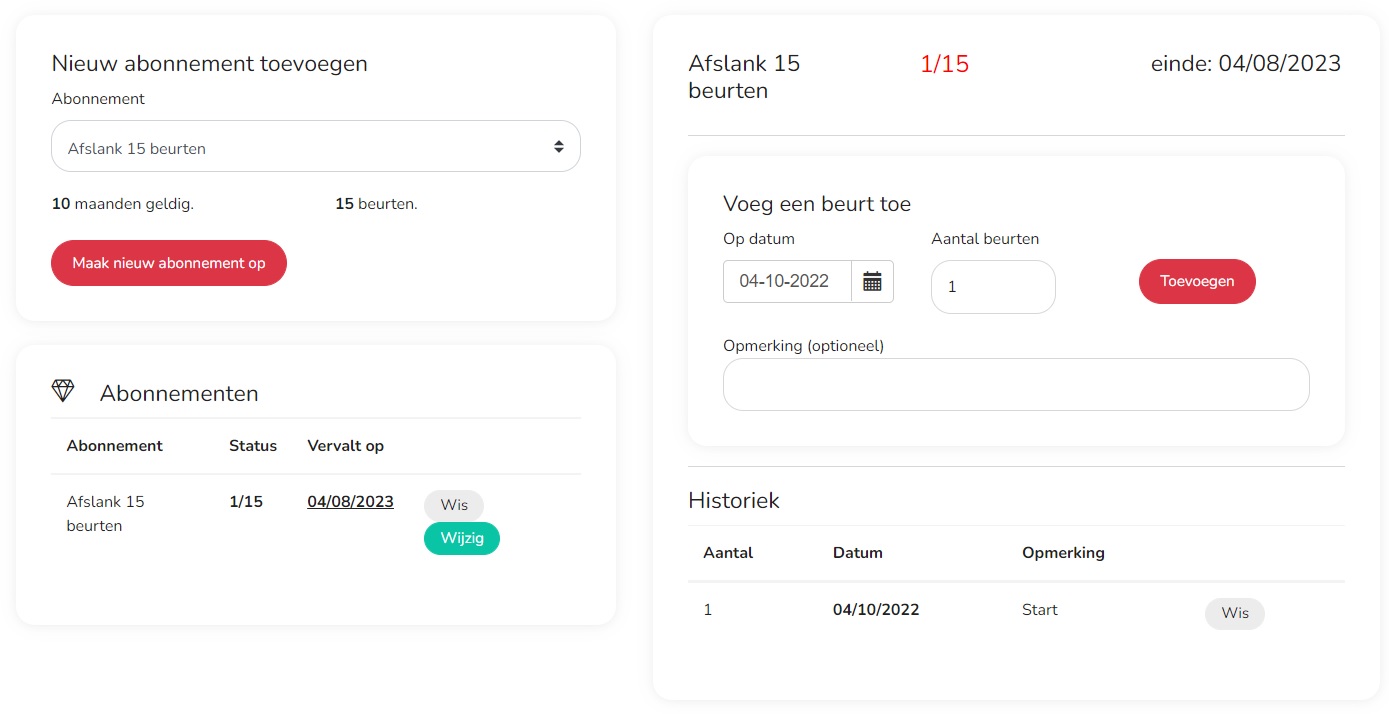This screenshot has height=714, width=1389.
Task: Click the Datum column header in Historiek
Action: [x=857, y=553]
